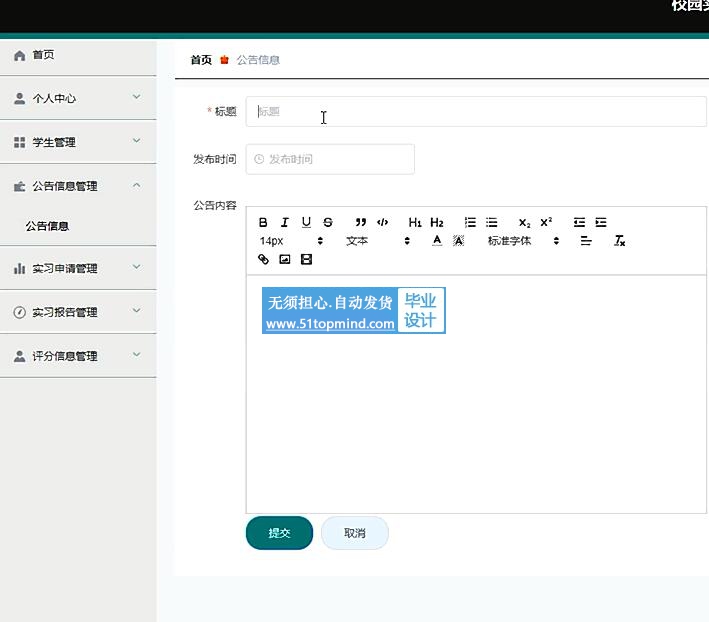Screen dimensions: 709x622
Task: Open text color picker
Action: [x=437, y=240]
